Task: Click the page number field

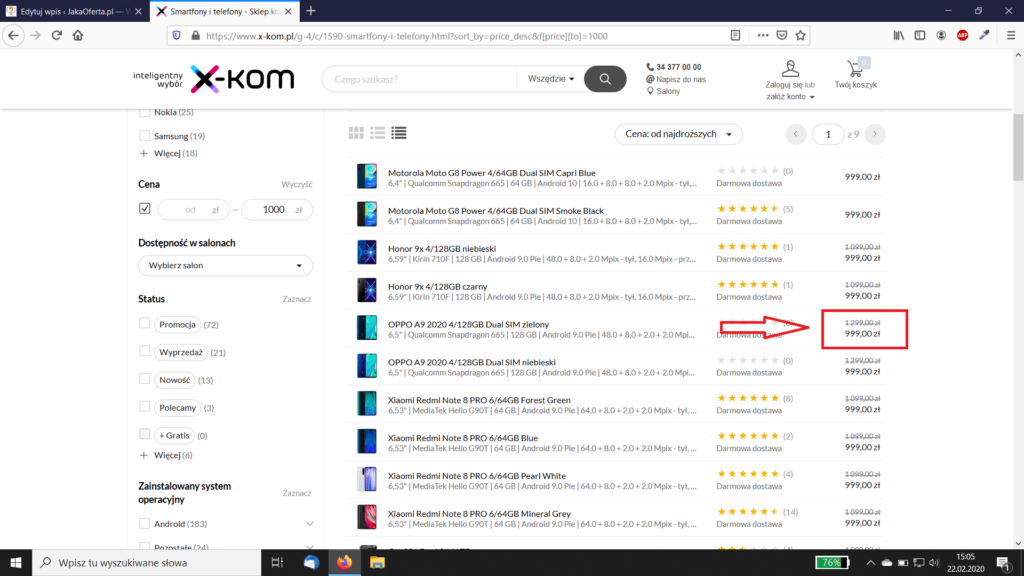Action: point(827,134)
